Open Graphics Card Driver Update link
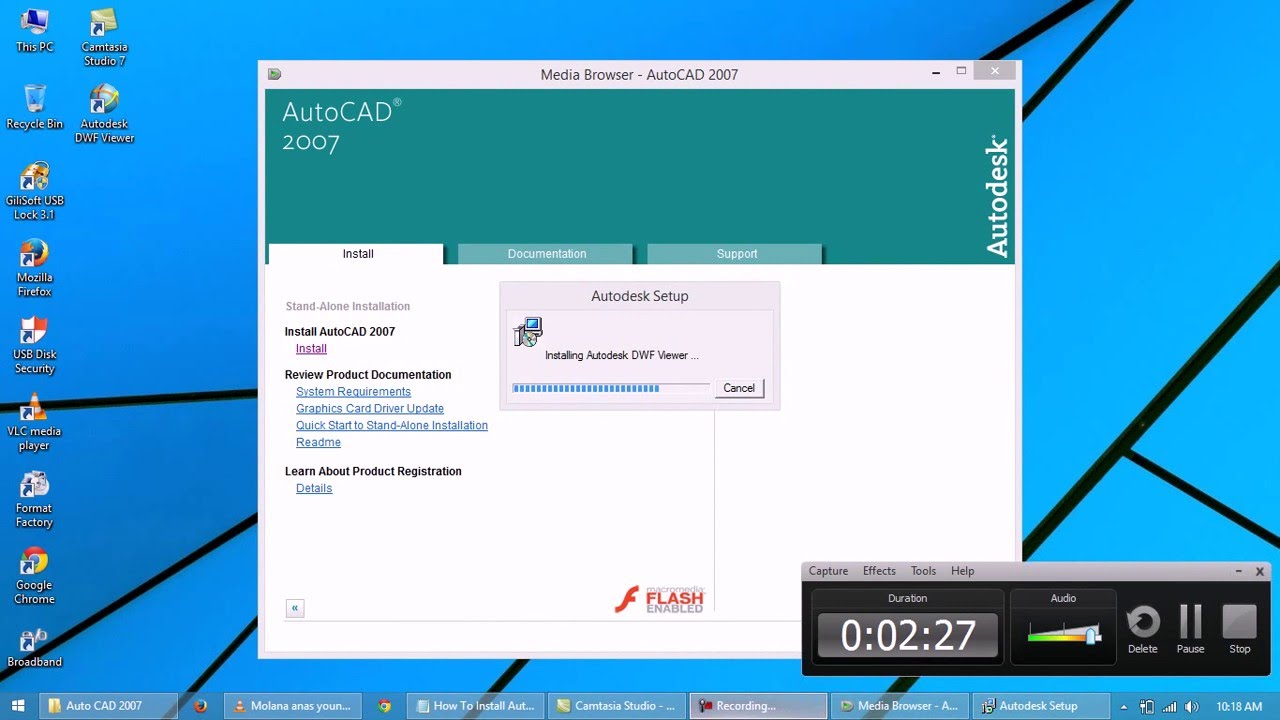Viewport: 1280px width, 720px height. point(370,409)
